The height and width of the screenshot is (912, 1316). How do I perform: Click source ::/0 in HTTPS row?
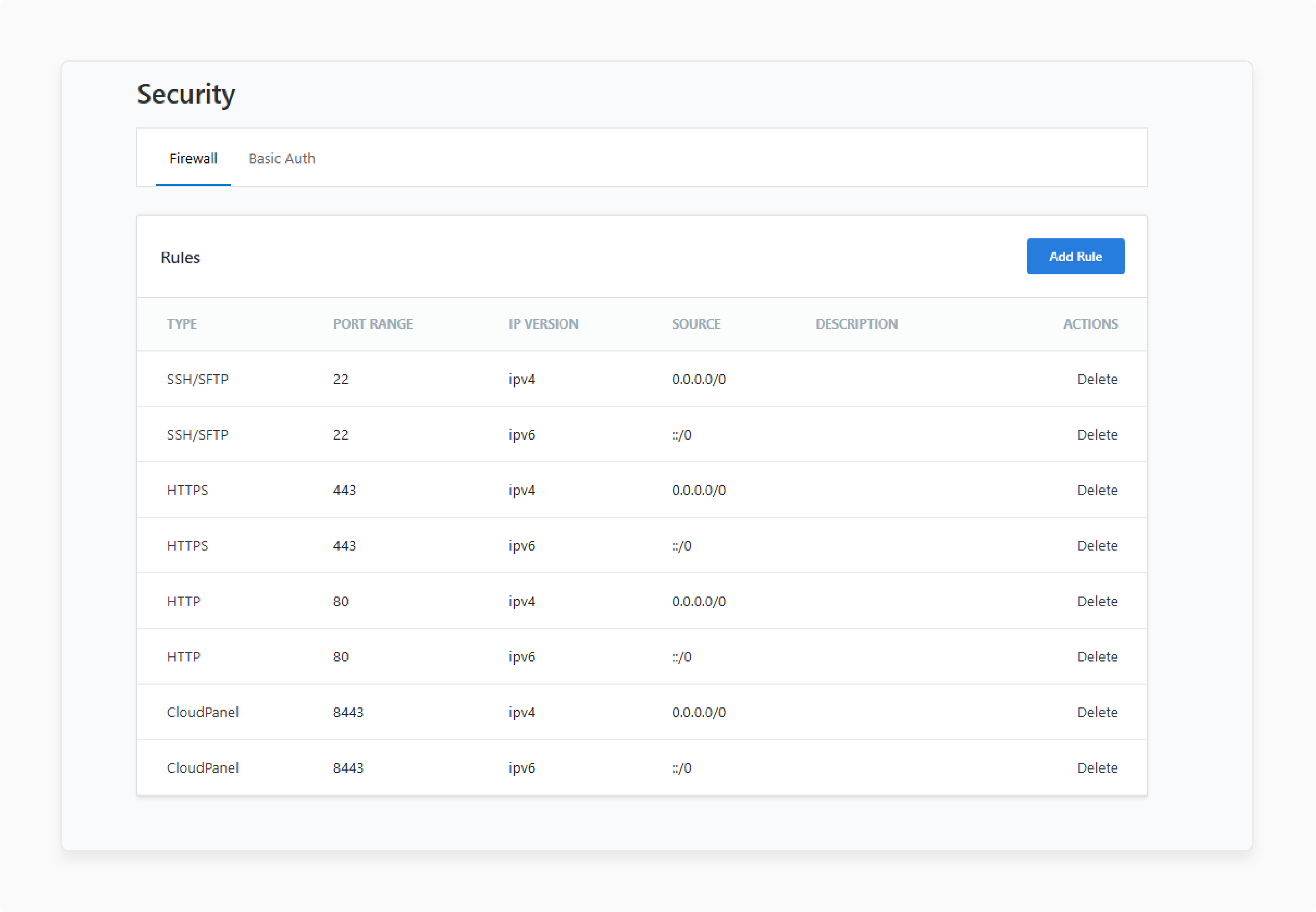(x=681, y=545)
